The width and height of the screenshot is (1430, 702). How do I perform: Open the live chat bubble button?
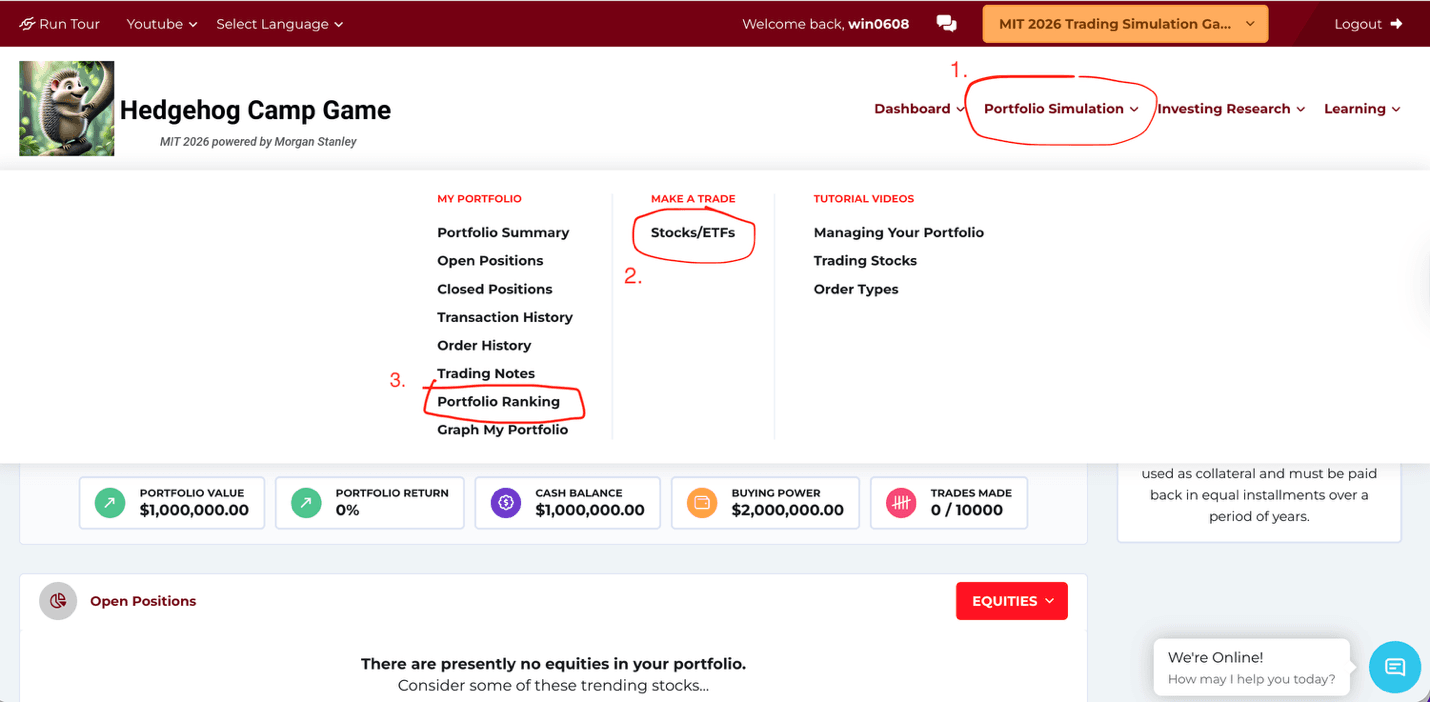tap(1394, 667)
